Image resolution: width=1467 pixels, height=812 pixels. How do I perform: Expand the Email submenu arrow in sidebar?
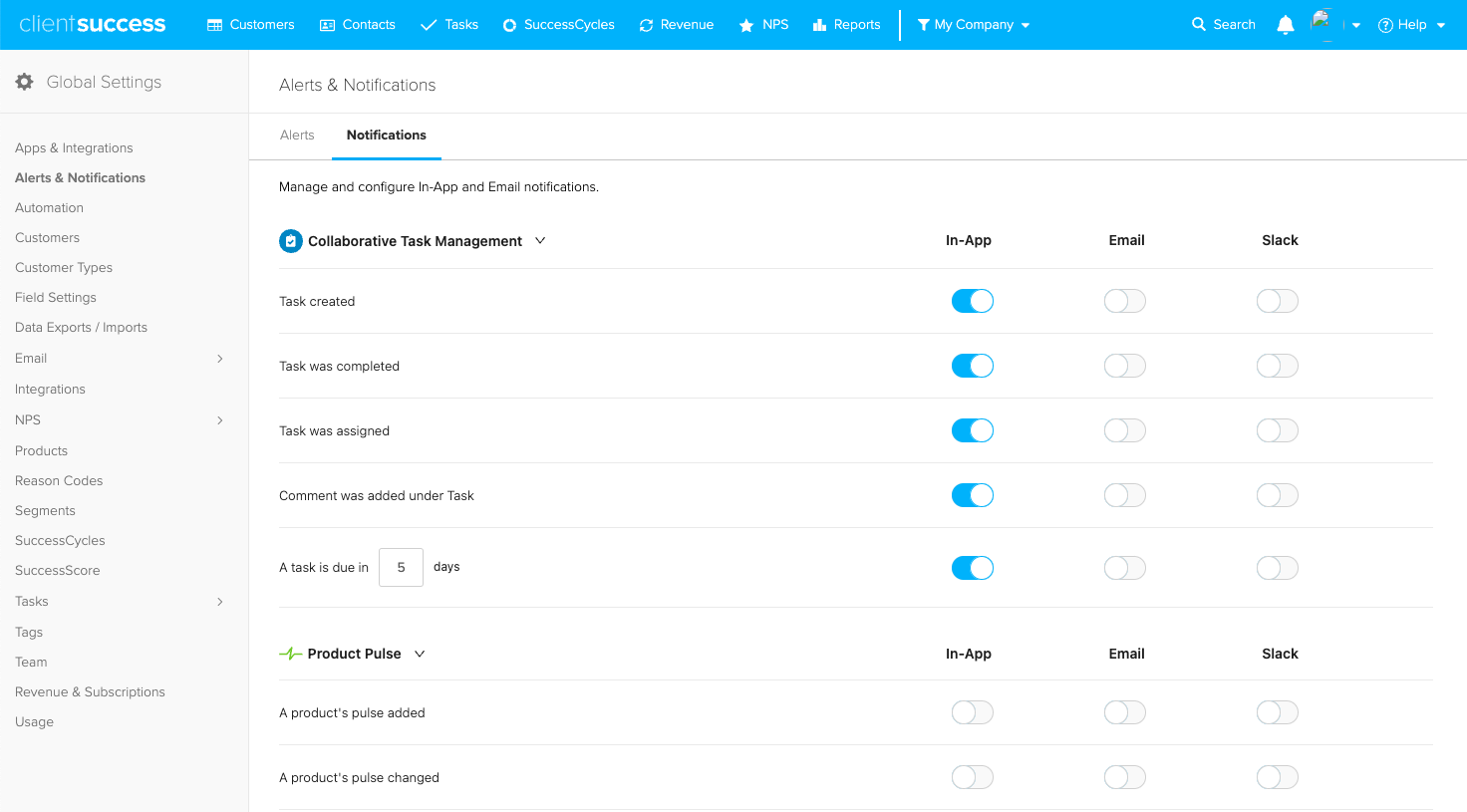tap(220, 359)
